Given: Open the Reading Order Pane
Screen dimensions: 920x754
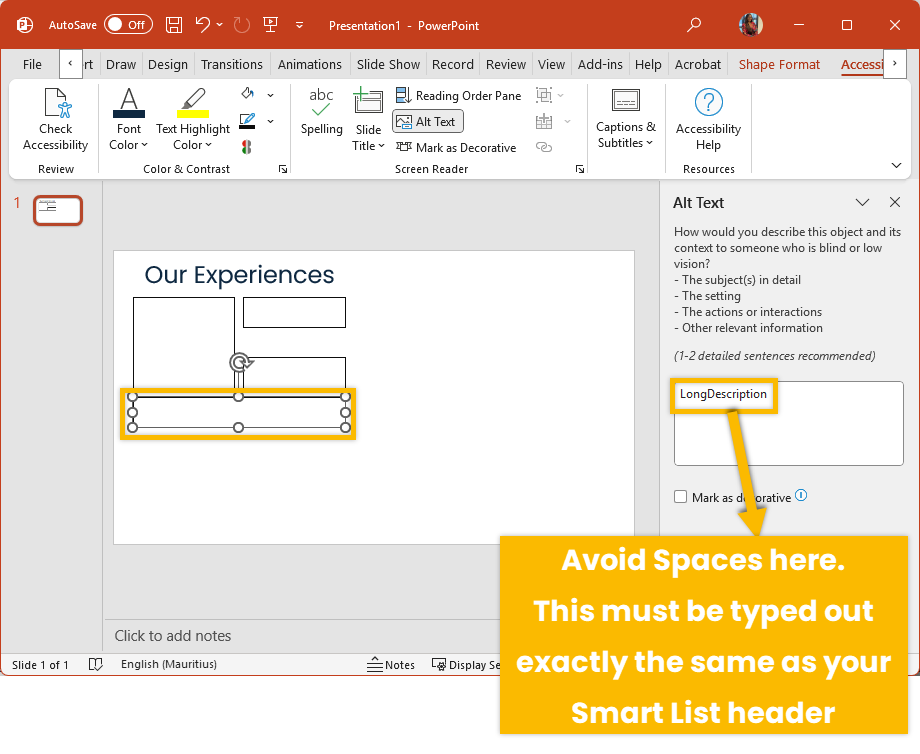Looking at the screenshot, I should click(x=459, y=95).
